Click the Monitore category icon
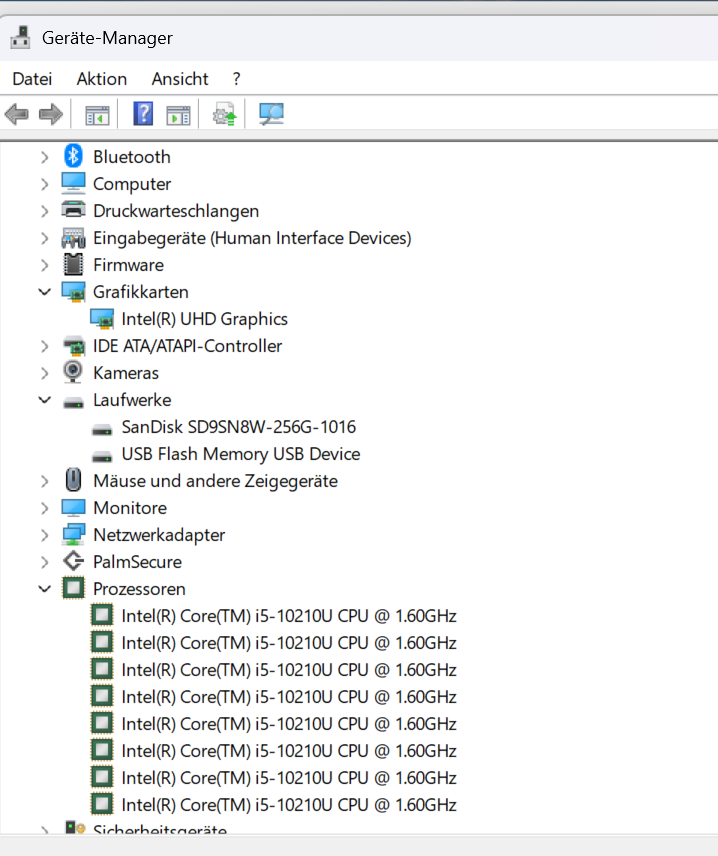The width and height of the screenshot is (718, 856). [73, 508]
